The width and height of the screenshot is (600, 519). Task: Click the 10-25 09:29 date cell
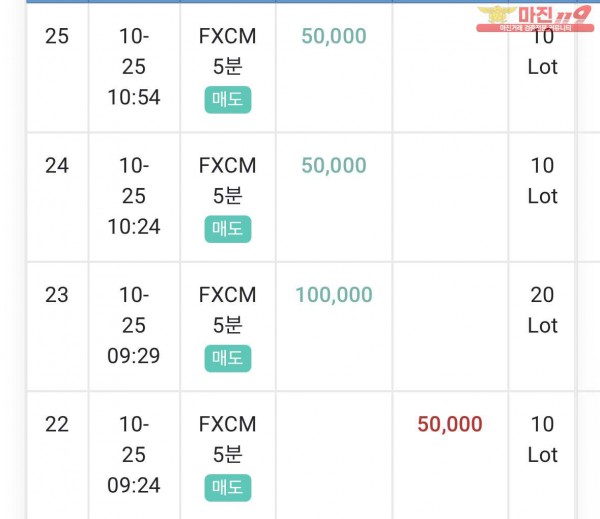point(134,325)
